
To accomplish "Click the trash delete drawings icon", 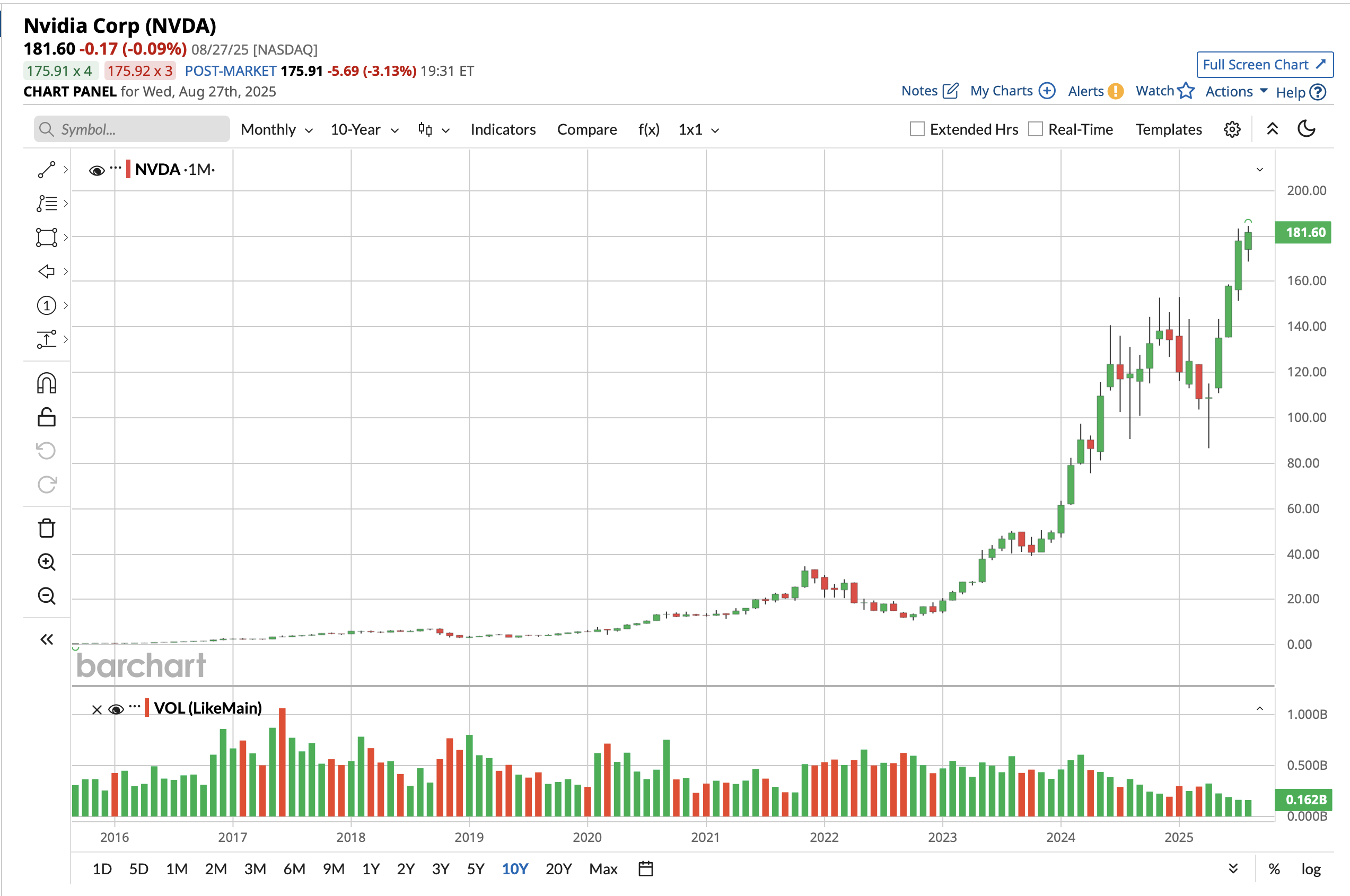I will click(x=46, y=528).
